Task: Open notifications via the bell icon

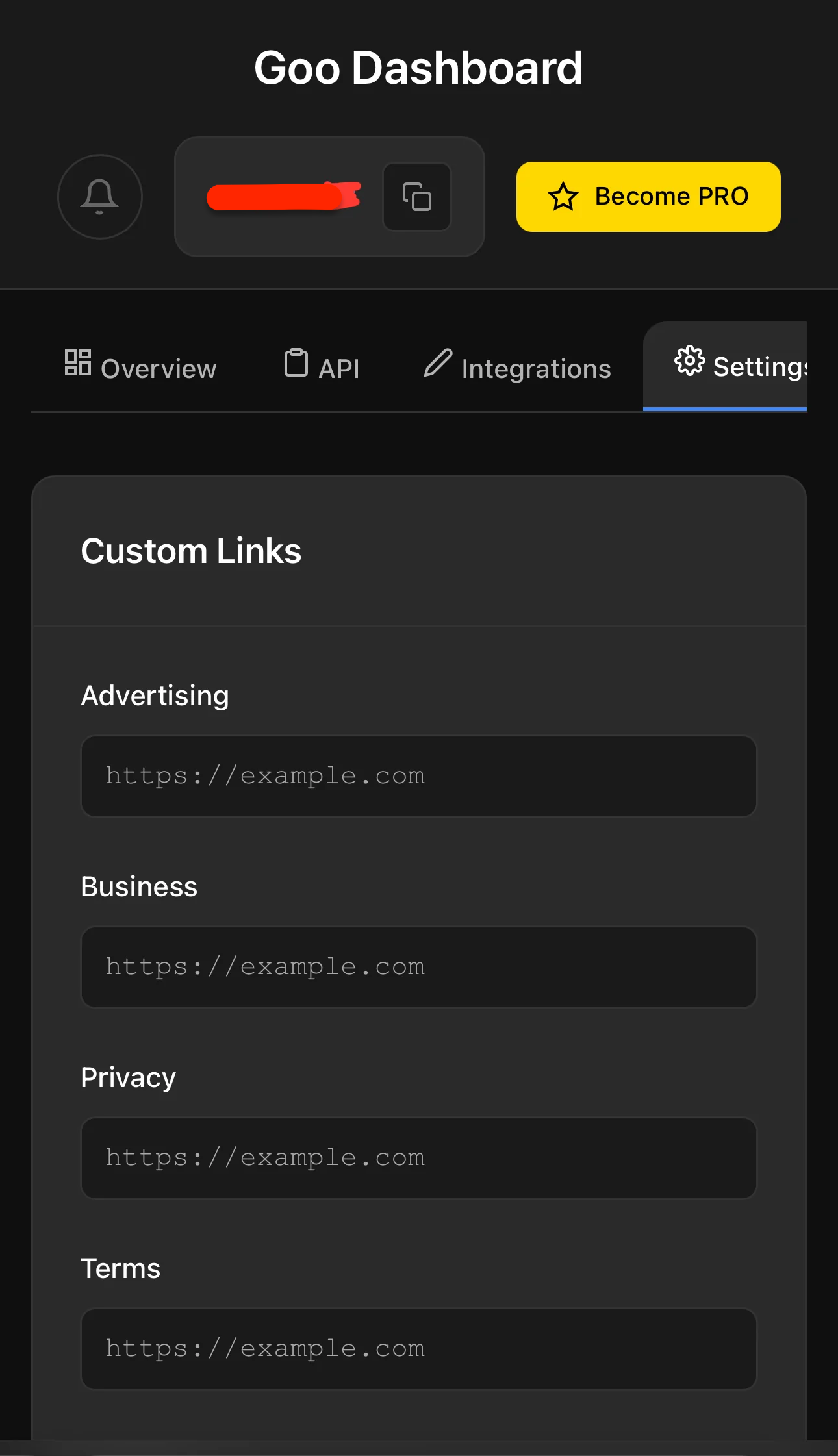Action: pyautogui.click(x=99, y=197)
